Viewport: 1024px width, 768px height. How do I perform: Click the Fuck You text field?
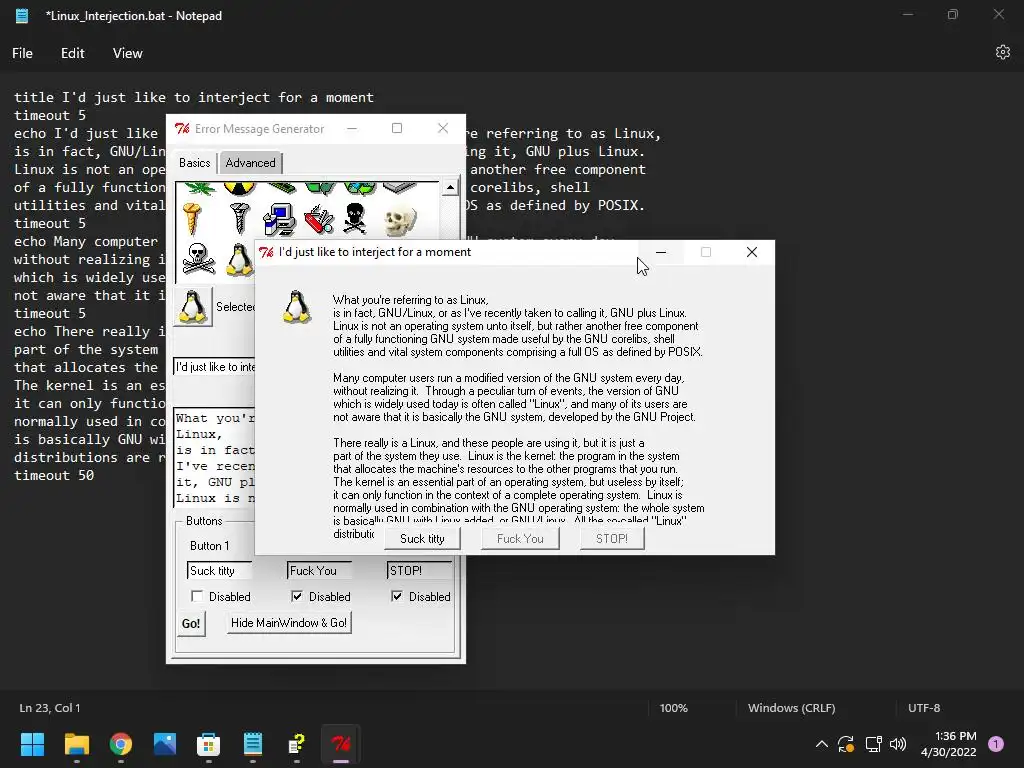[x=319, y=571]
